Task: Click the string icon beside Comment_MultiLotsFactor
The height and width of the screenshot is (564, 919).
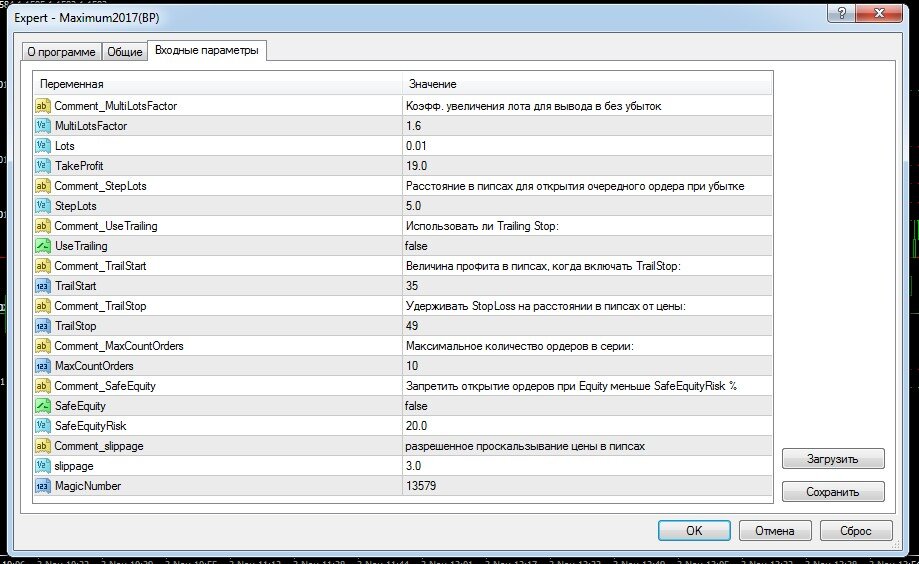Action: 43,106
